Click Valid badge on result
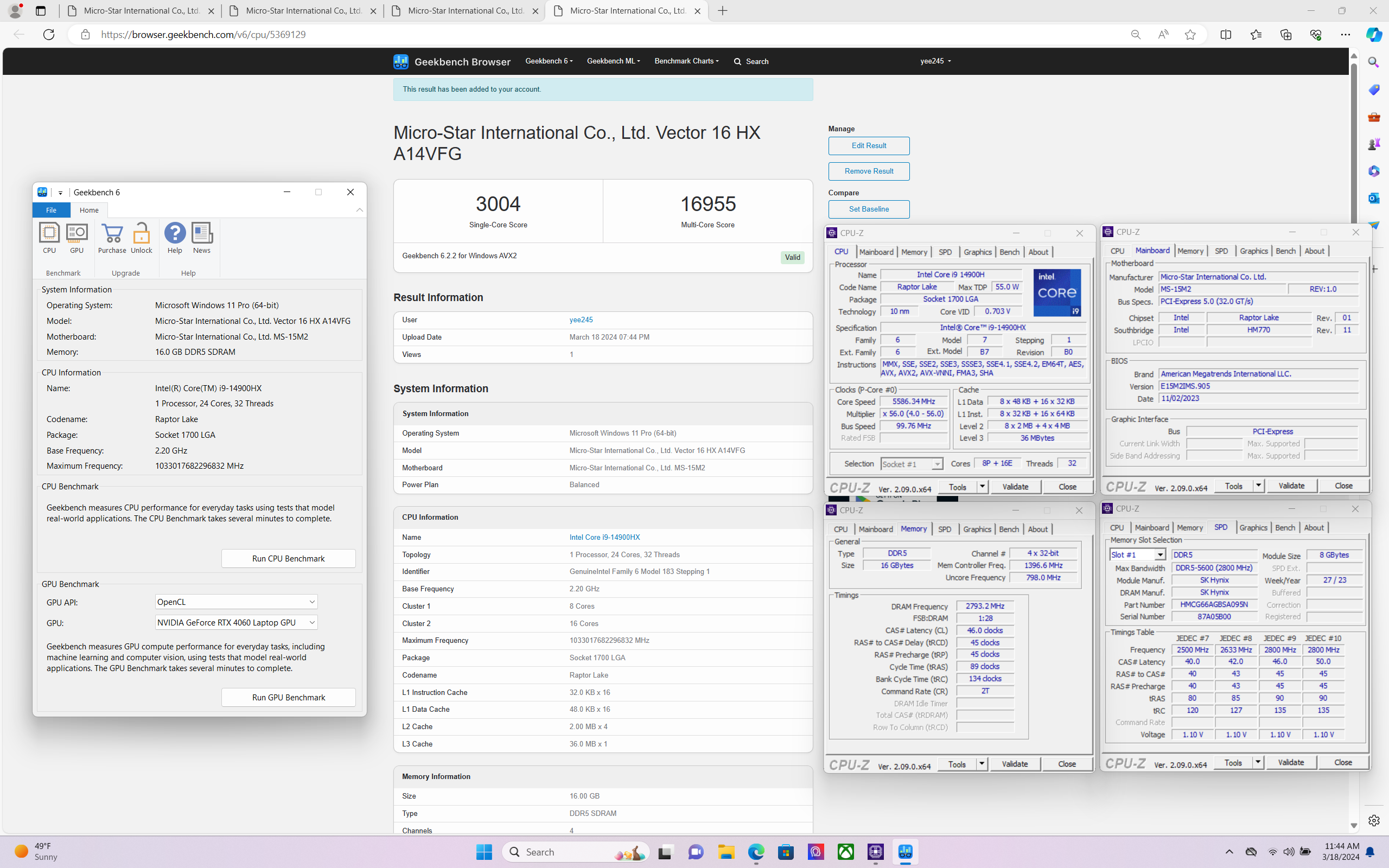The height and width of the screenshot is (868, 1389). 792,257
